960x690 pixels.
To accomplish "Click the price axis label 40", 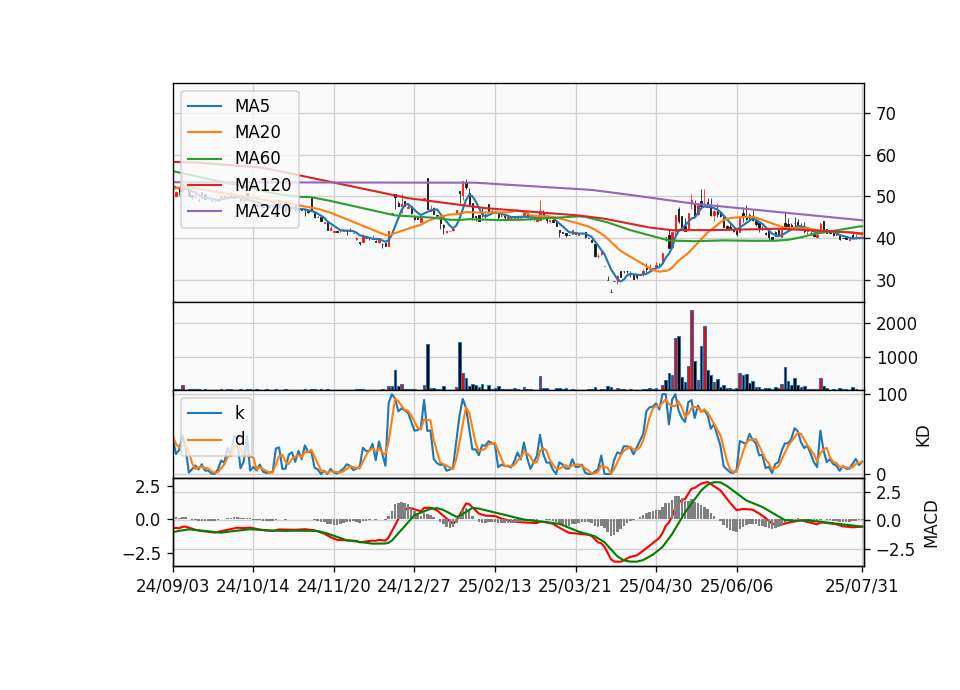I will 886,239.
